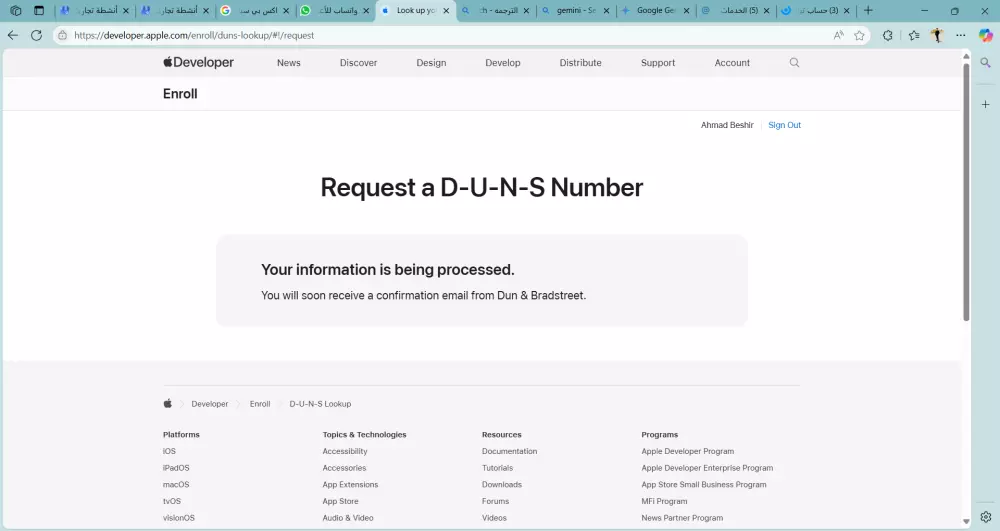Click the Apple Developer site search icon
This screenshot has height=531, width=1000.
[x=794, y=62]
